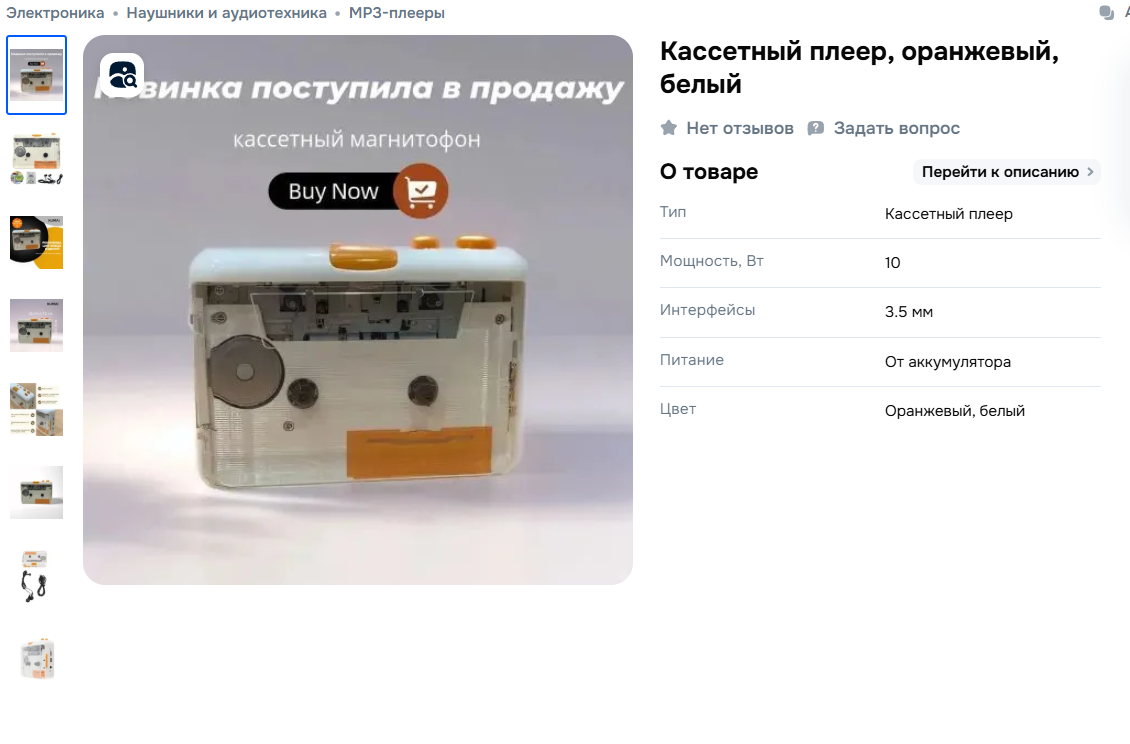This screenshot has width=1130, height=744.
Task: Select seventh thumbnail showing cables and earphones
Action: [x=37, y=577]
